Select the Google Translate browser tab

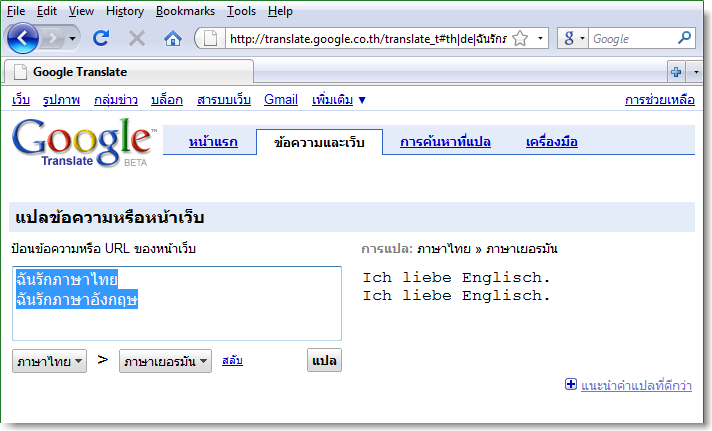pyautogui.click(x=129, y=72)
